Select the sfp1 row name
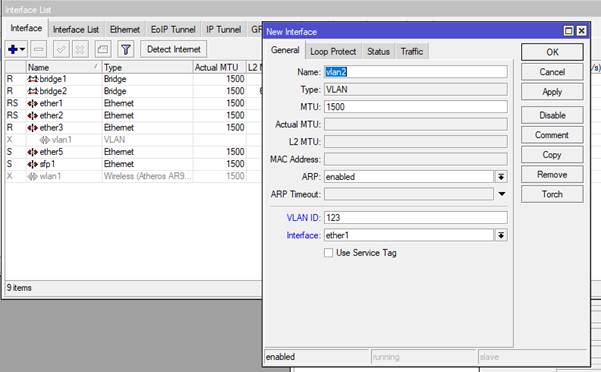601x372 pixels. (47, 164)
